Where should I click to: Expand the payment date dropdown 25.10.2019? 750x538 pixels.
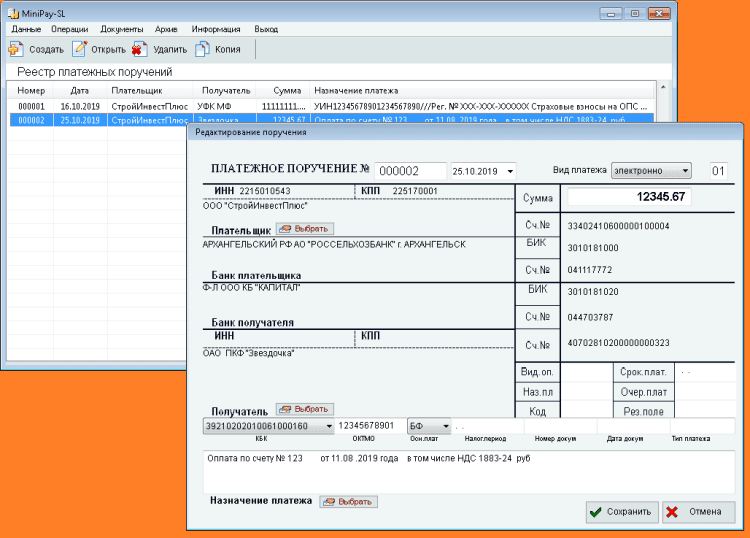pyautogui.click(x=510, y=170)
